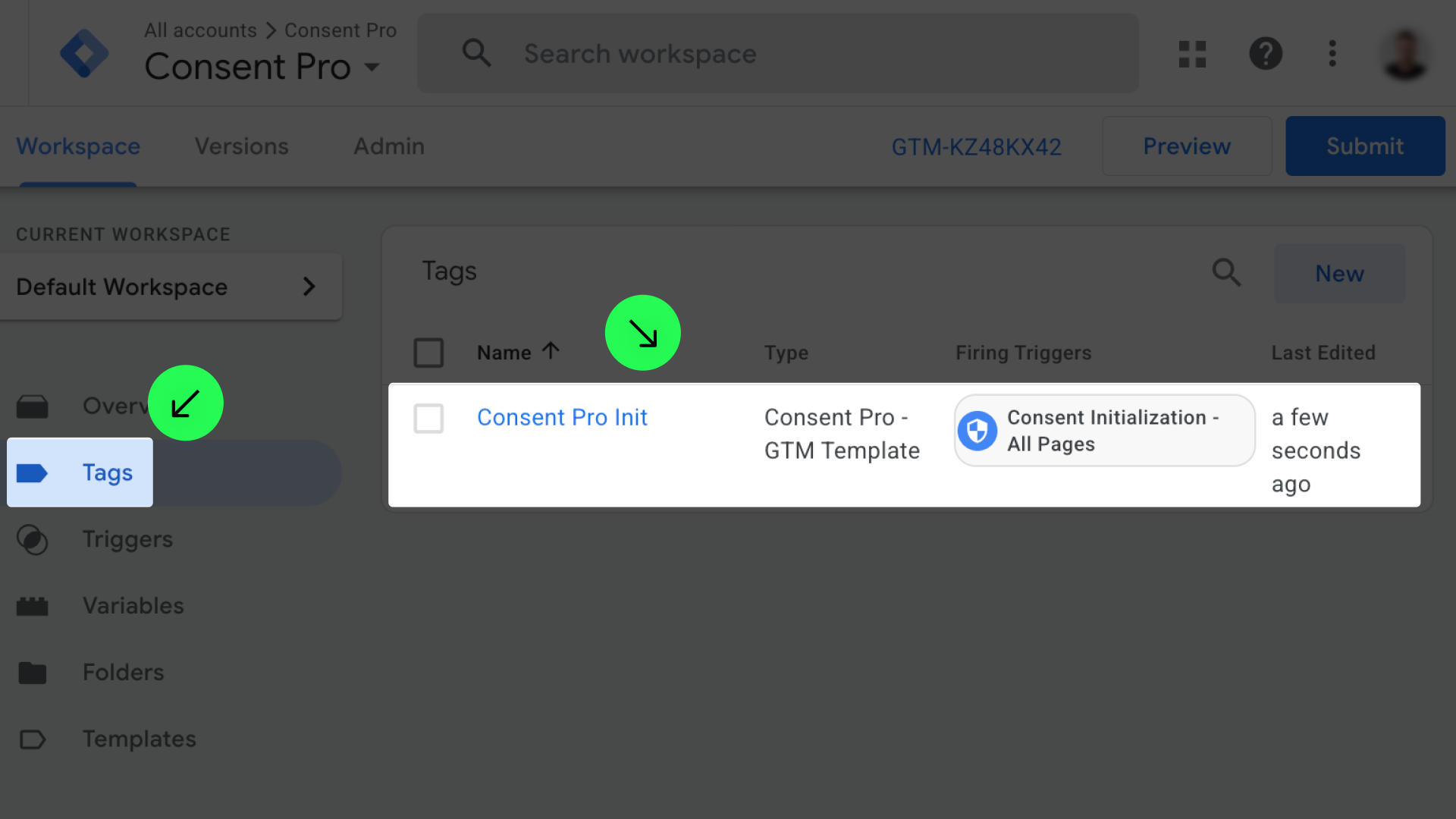Image resolution: width=1456 pixels, height=819 pixels.
Task: Open the help question mark icon
Action: [x=1265, y=54]
